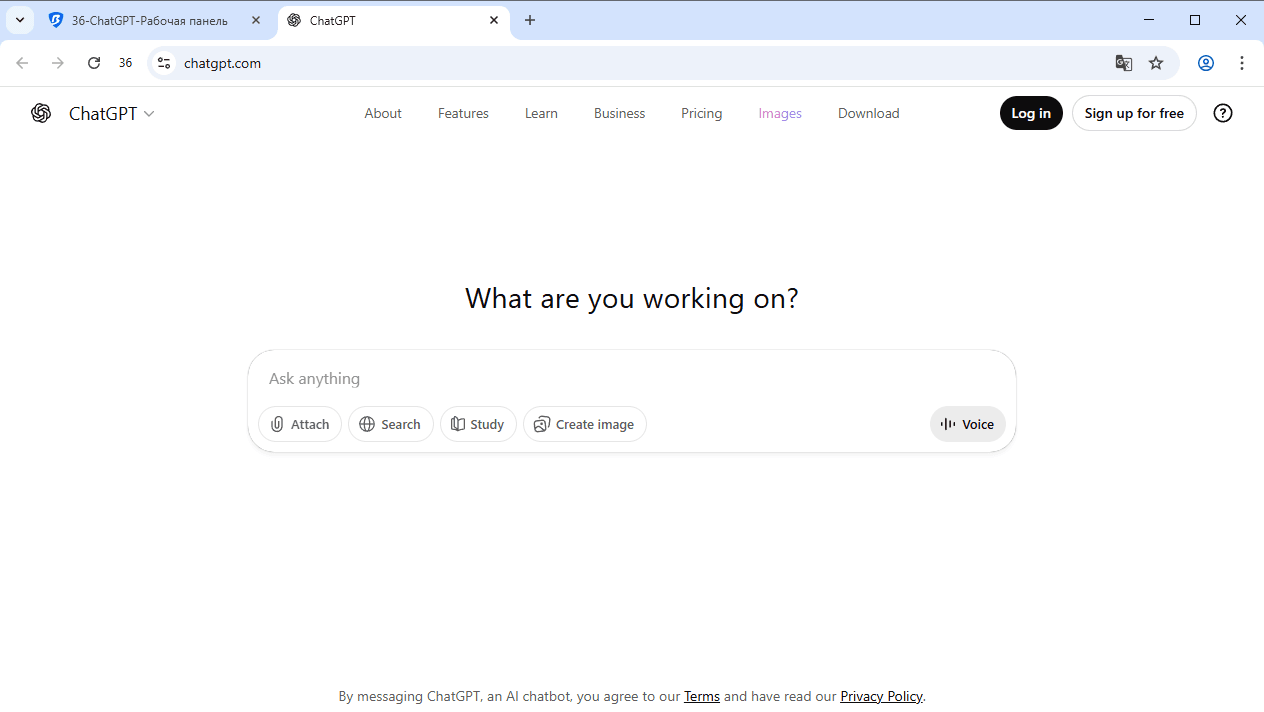Viewport: 1264px width, 712px height.
Task: Click the active ChatGPT tab title
Action: pos(333,20)
